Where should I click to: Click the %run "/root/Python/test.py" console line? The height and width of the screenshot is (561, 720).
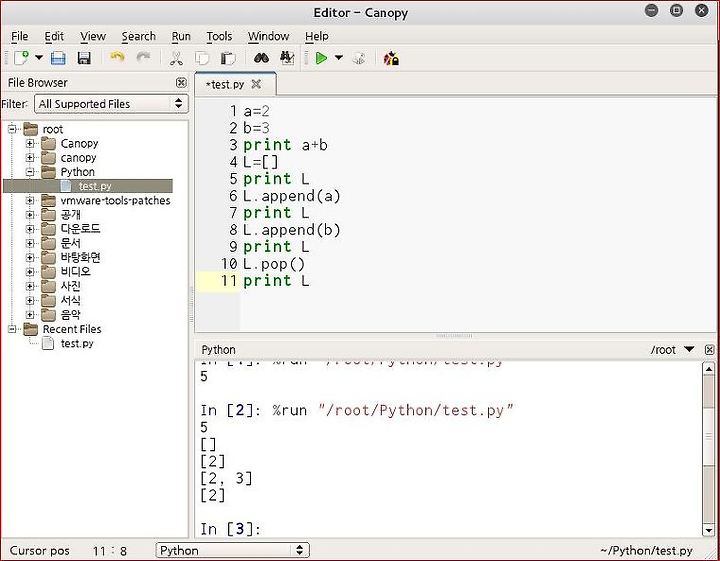pyautogui.click(x=357, y=410)
